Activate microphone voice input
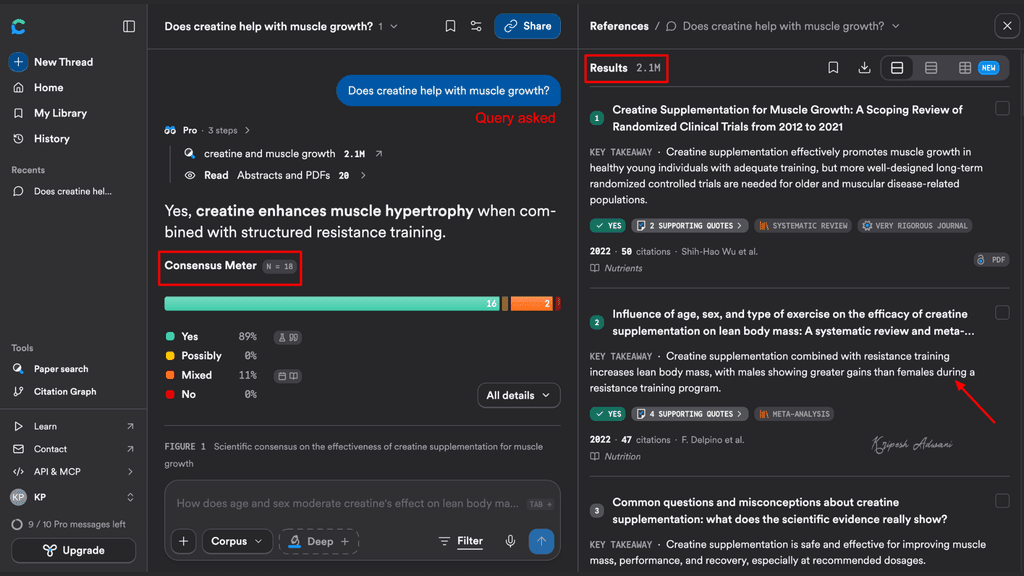This screenshot has height=576, width=1024. [510, 541]
